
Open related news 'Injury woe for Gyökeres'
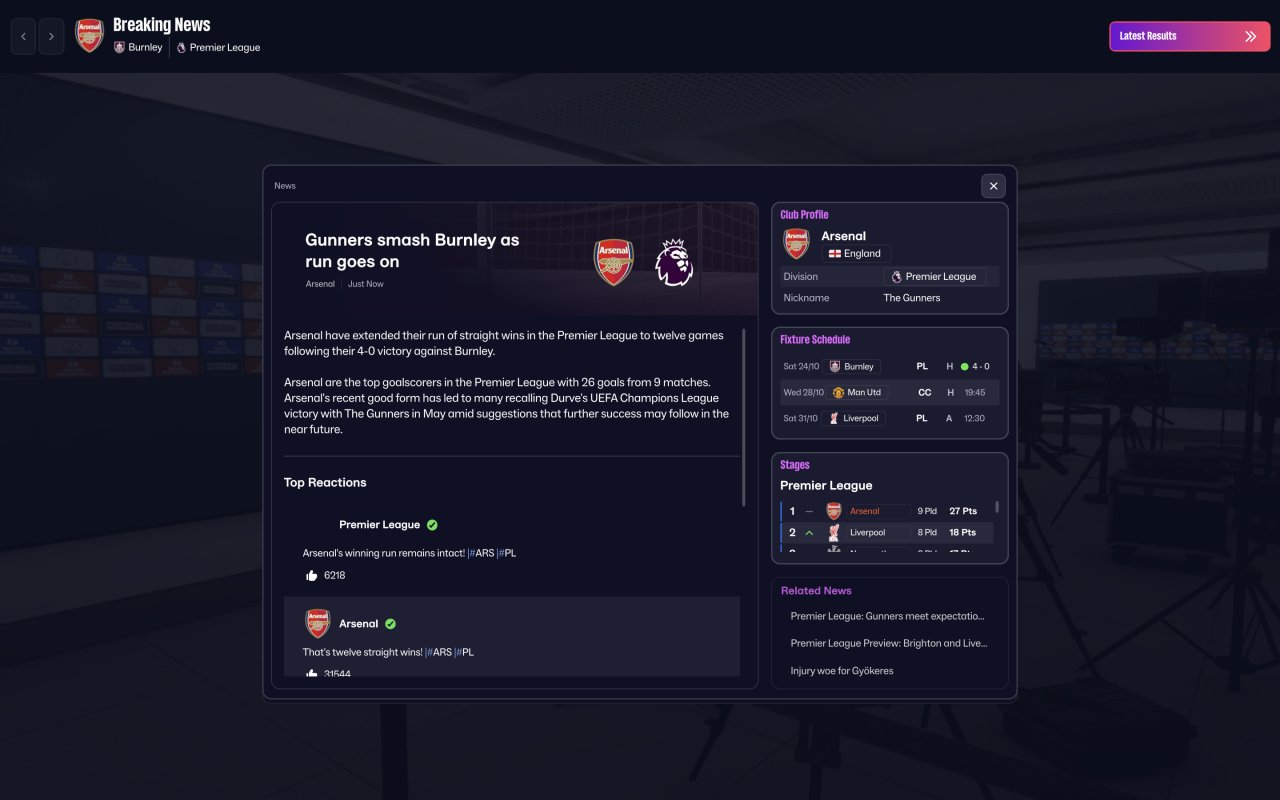[x=841, y=671]
